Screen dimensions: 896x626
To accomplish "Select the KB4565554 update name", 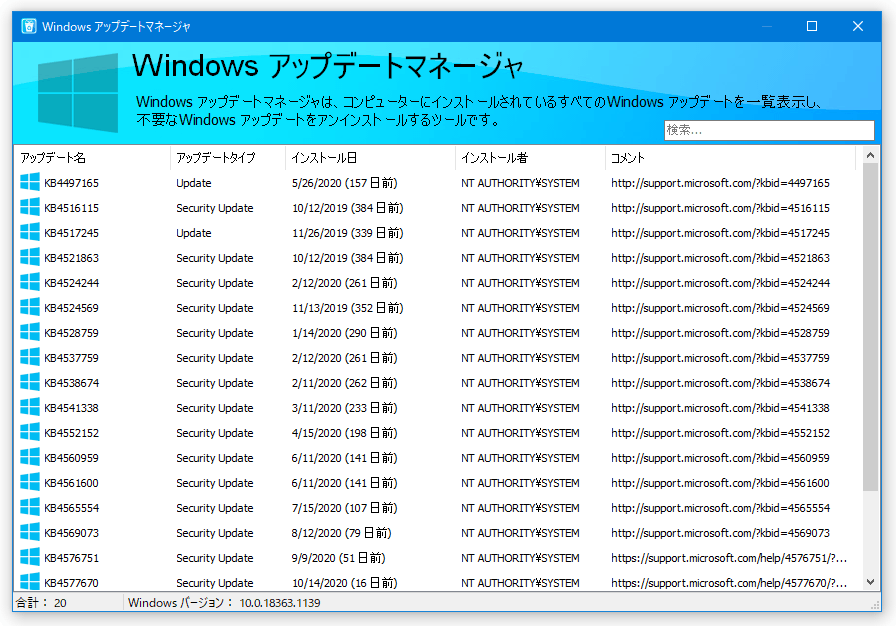I will pyautogui.click(x=71, y=508).
